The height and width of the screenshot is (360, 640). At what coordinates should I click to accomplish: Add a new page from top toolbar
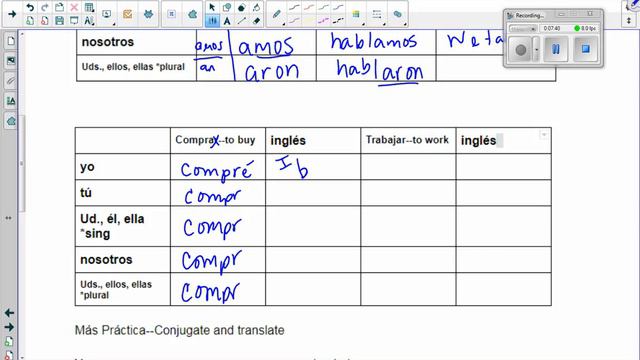[30, 20]
